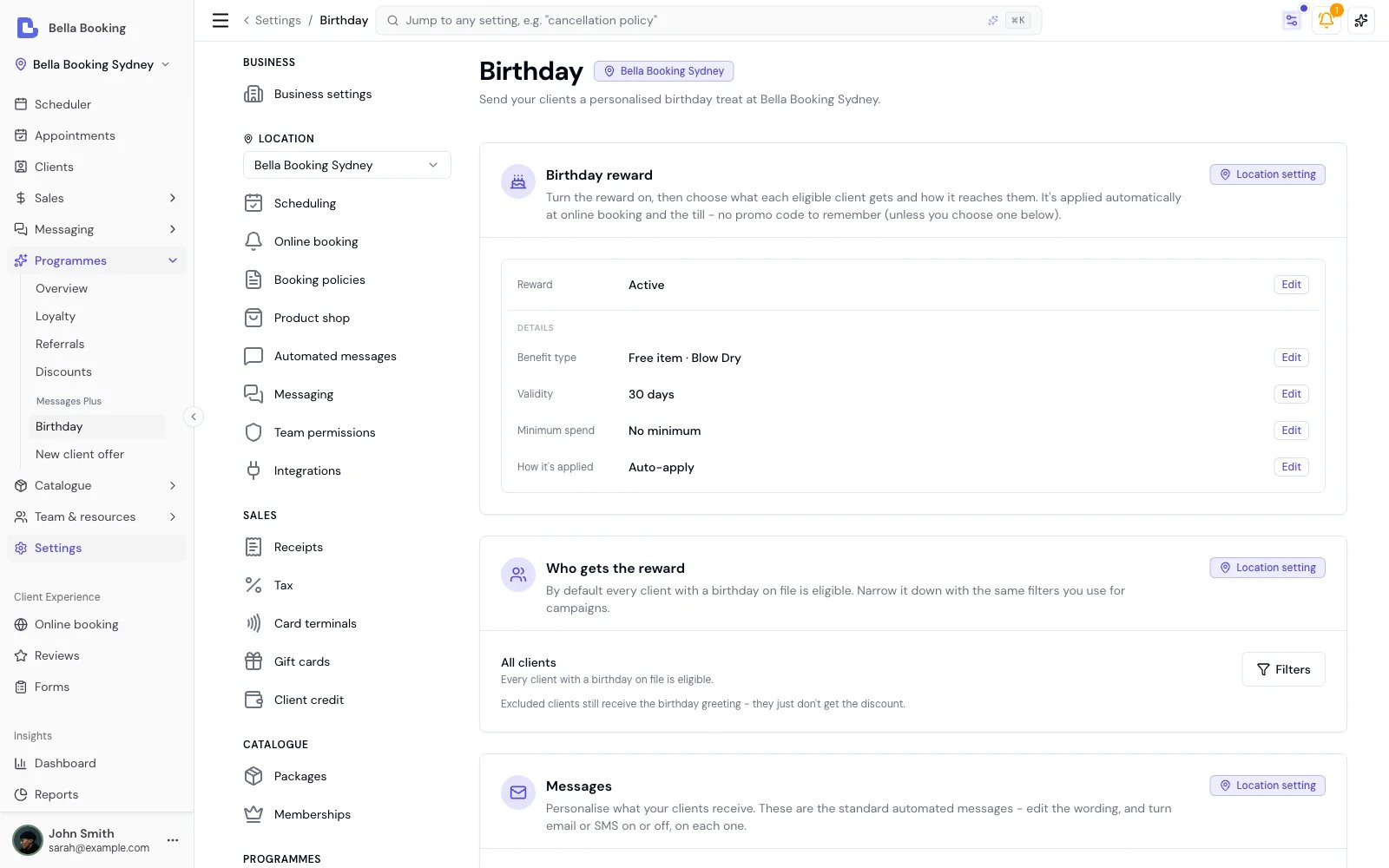Focus the Jump to any setting search
The height and width of the screenshot is (868, 1389).
708,20
